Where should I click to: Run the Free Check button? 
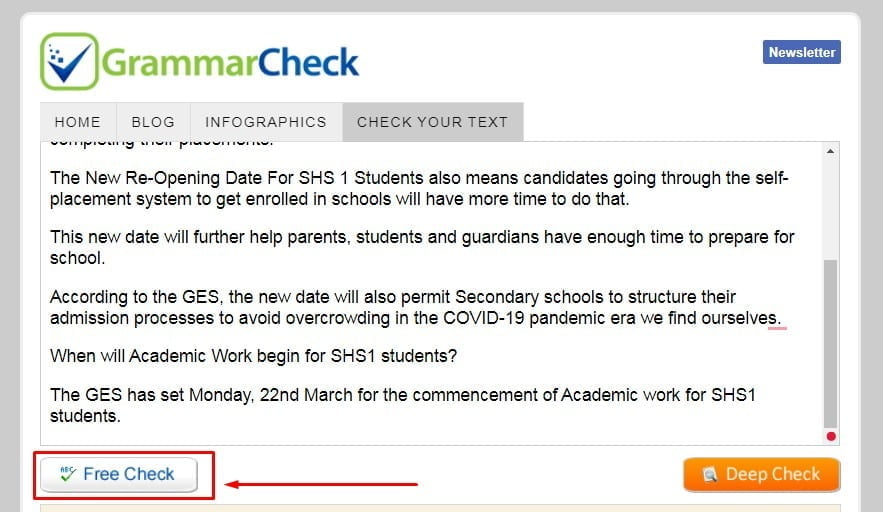(119, 474)
